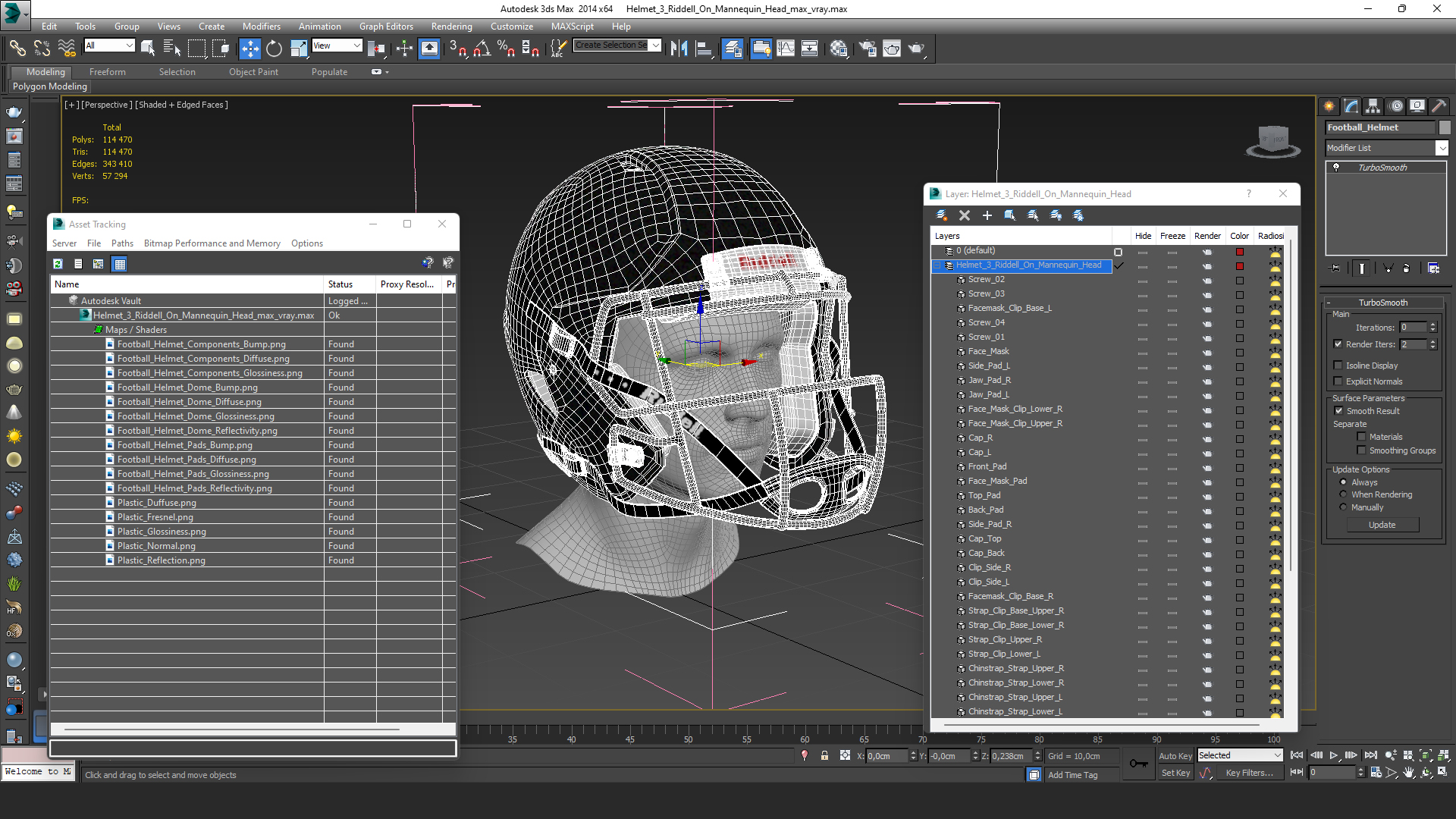Click the Football_Helmet object color swatch
The image size is (1456, 819).
click(1445, 127)
